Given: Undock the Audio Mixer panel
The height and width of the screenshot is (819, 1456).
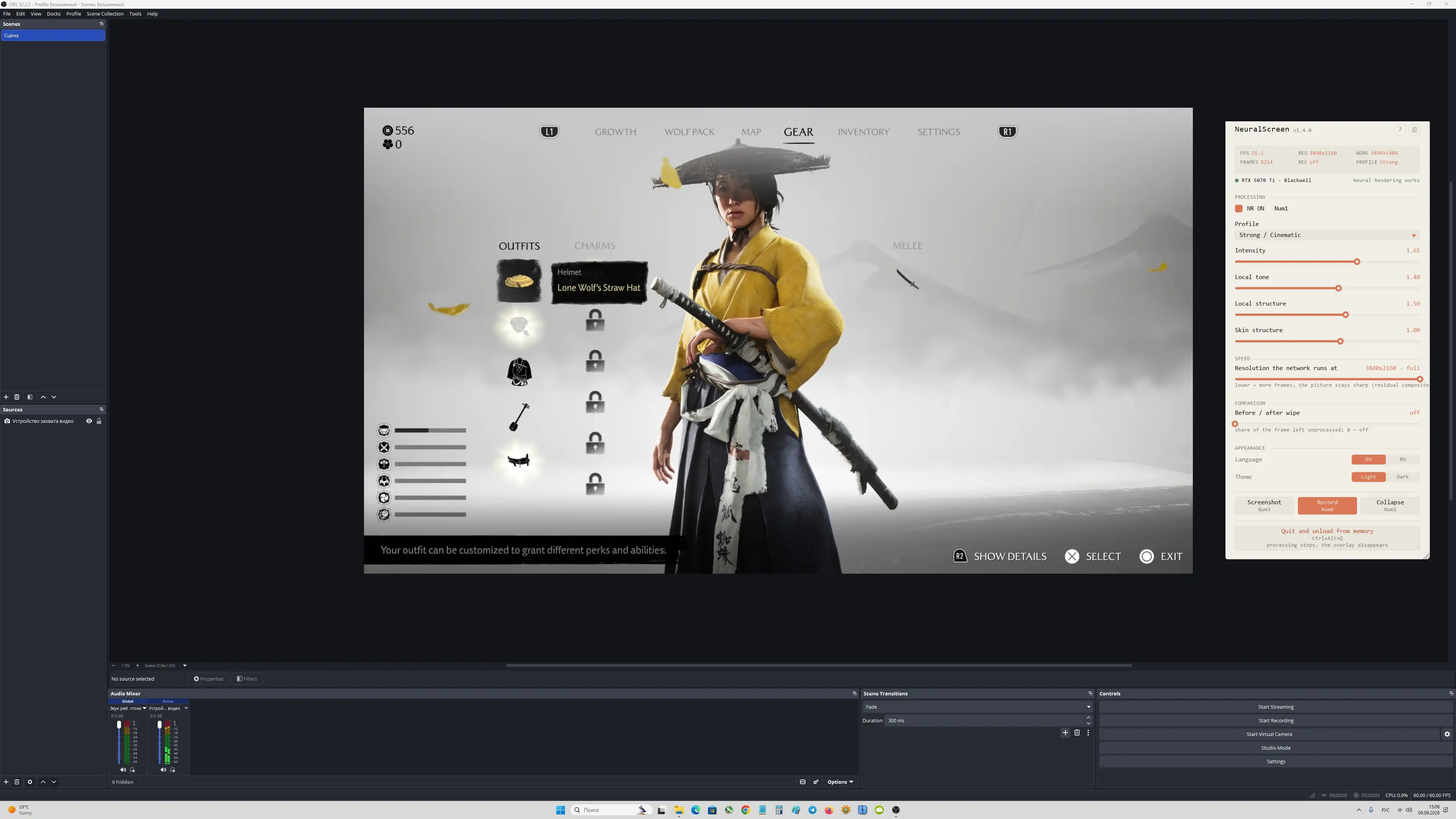Looking at the screenshot, I should [855, 693].
